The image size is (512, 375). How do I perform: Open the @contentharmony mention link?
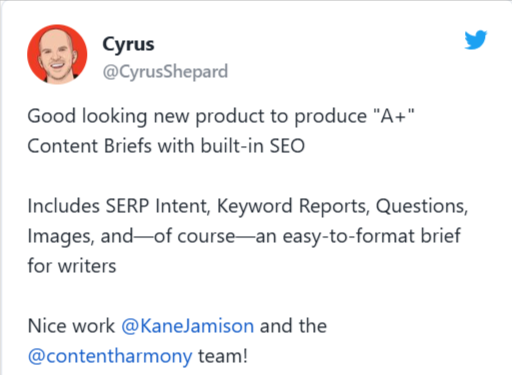(110, 356)
